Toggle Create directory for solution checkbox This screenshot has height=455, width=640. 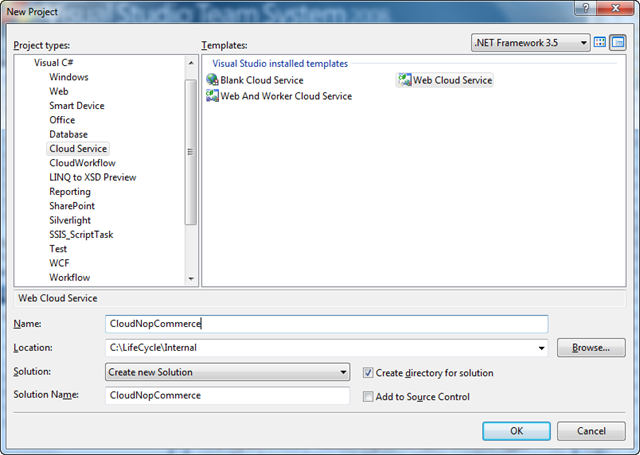[368, 373]
